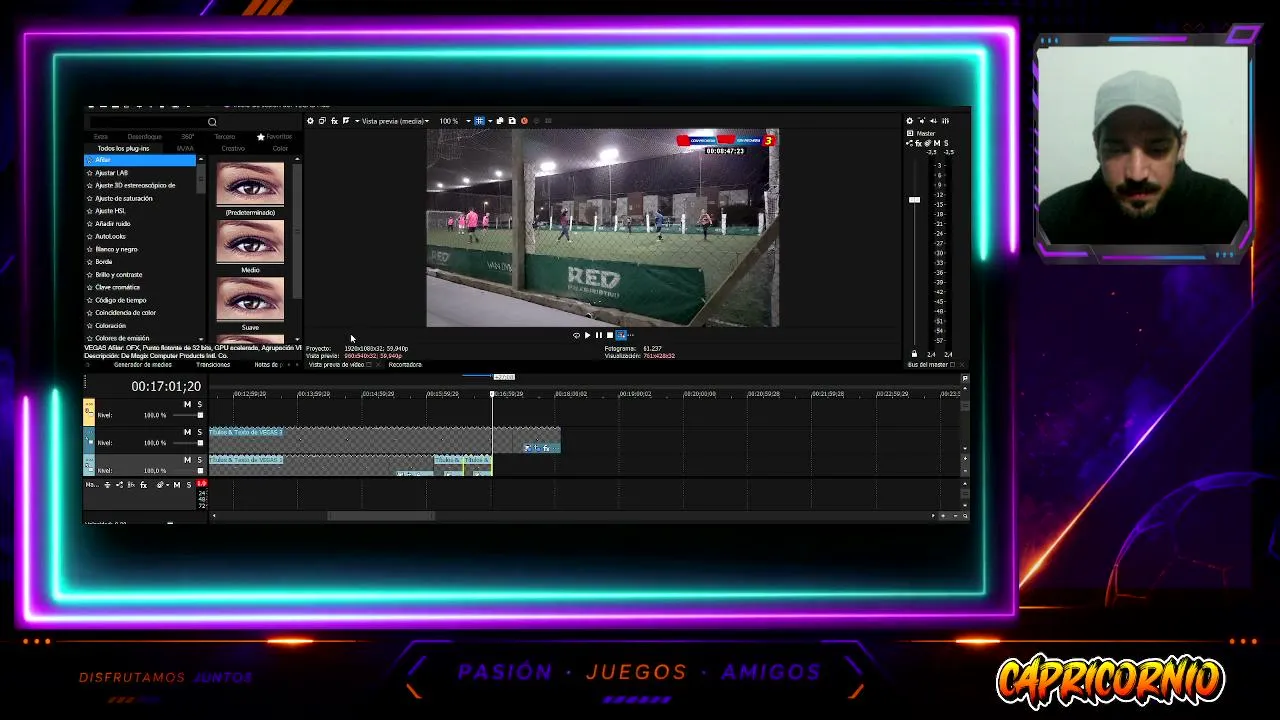The width and height of the screenshot is (1280, 720).
Task: Click the red record icon in preview toolbar
Action: pyautogui.click(x=524, y=121)
